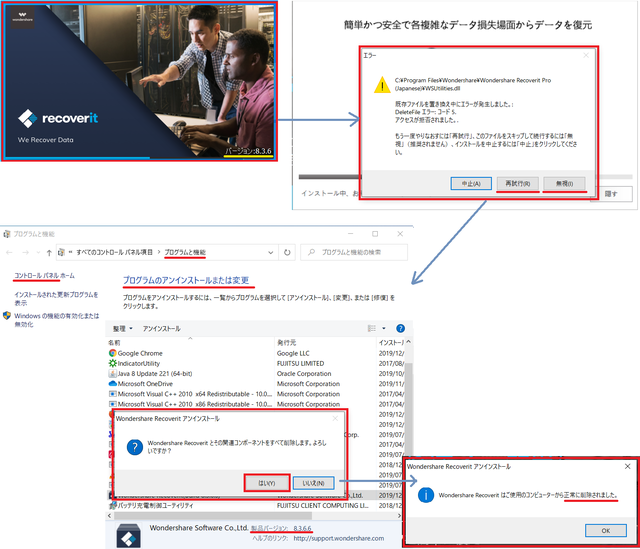The width and height of the screenshot is (640, 549).
Task: Click the Java icon in list
Action: click(x=113, y=373)
